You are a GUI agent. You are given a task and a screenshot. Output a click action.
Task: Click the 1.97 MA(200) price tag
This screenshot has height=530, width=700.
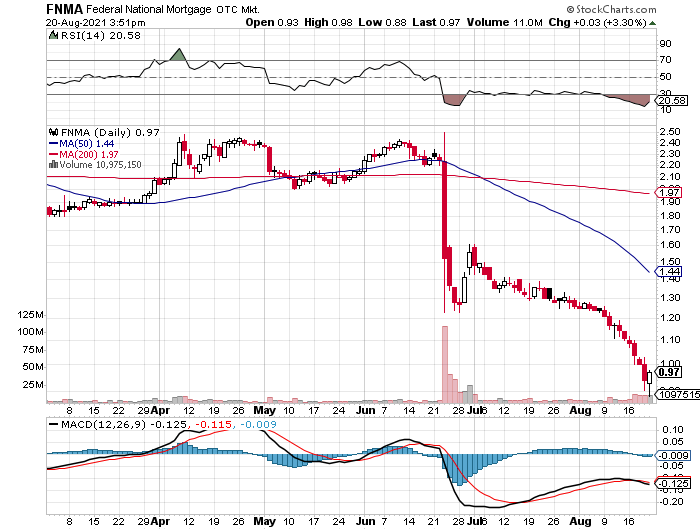point(668,192)
